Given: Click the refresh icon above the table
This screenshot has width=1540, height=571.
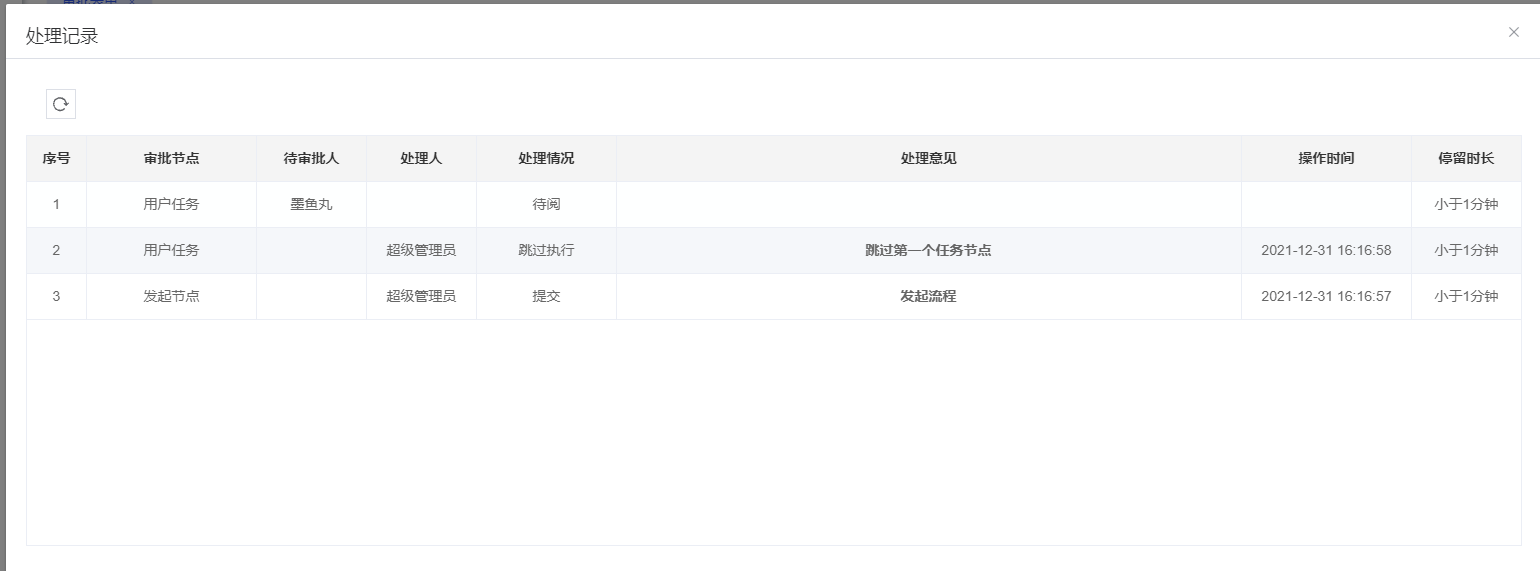Looking at the screenshot, I should pyautogui.click(x=61, y=104).
